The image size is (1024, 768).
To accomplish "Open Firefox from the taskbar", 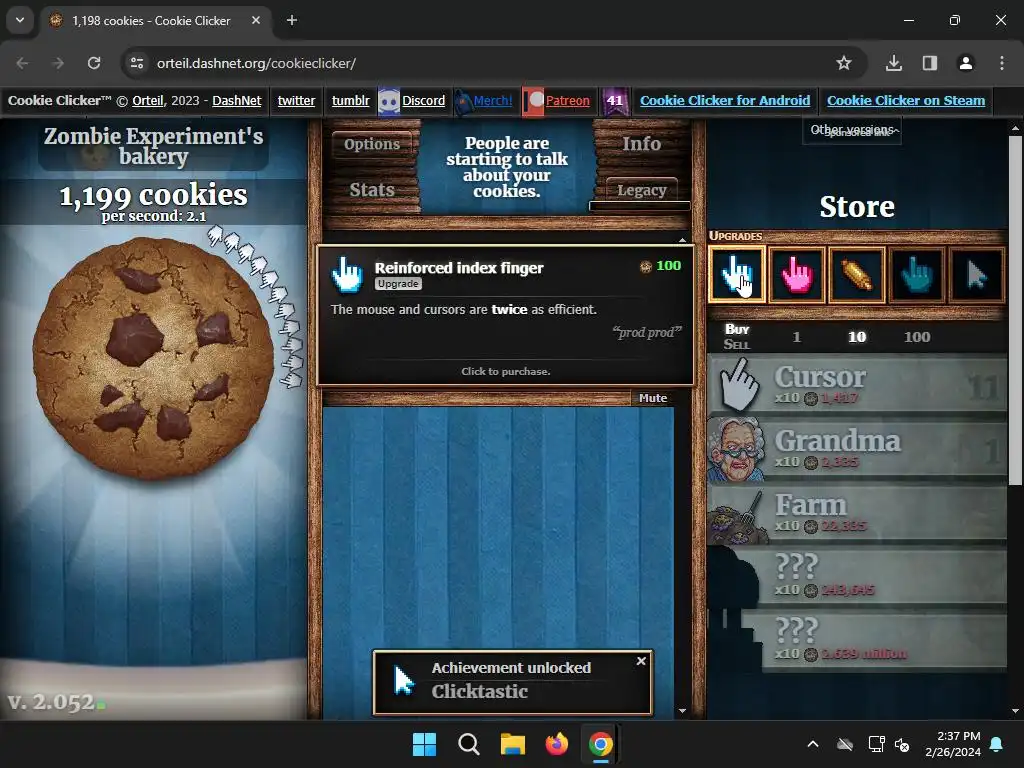I will tap(556, 744).
